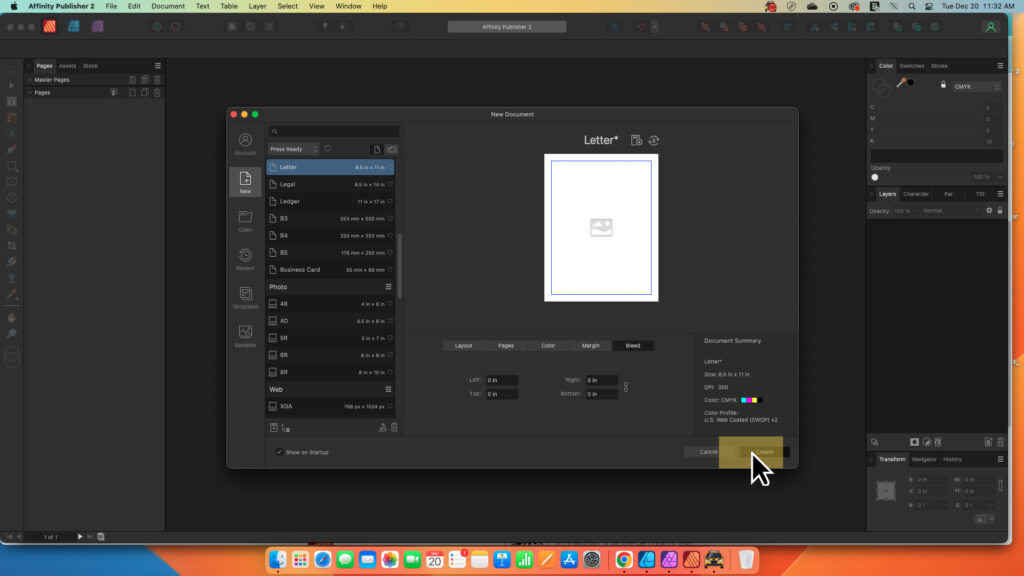Click the adjustment icon in Layers panel
The width and height of the screenshot is (1024, 576).
coord(926,442)
